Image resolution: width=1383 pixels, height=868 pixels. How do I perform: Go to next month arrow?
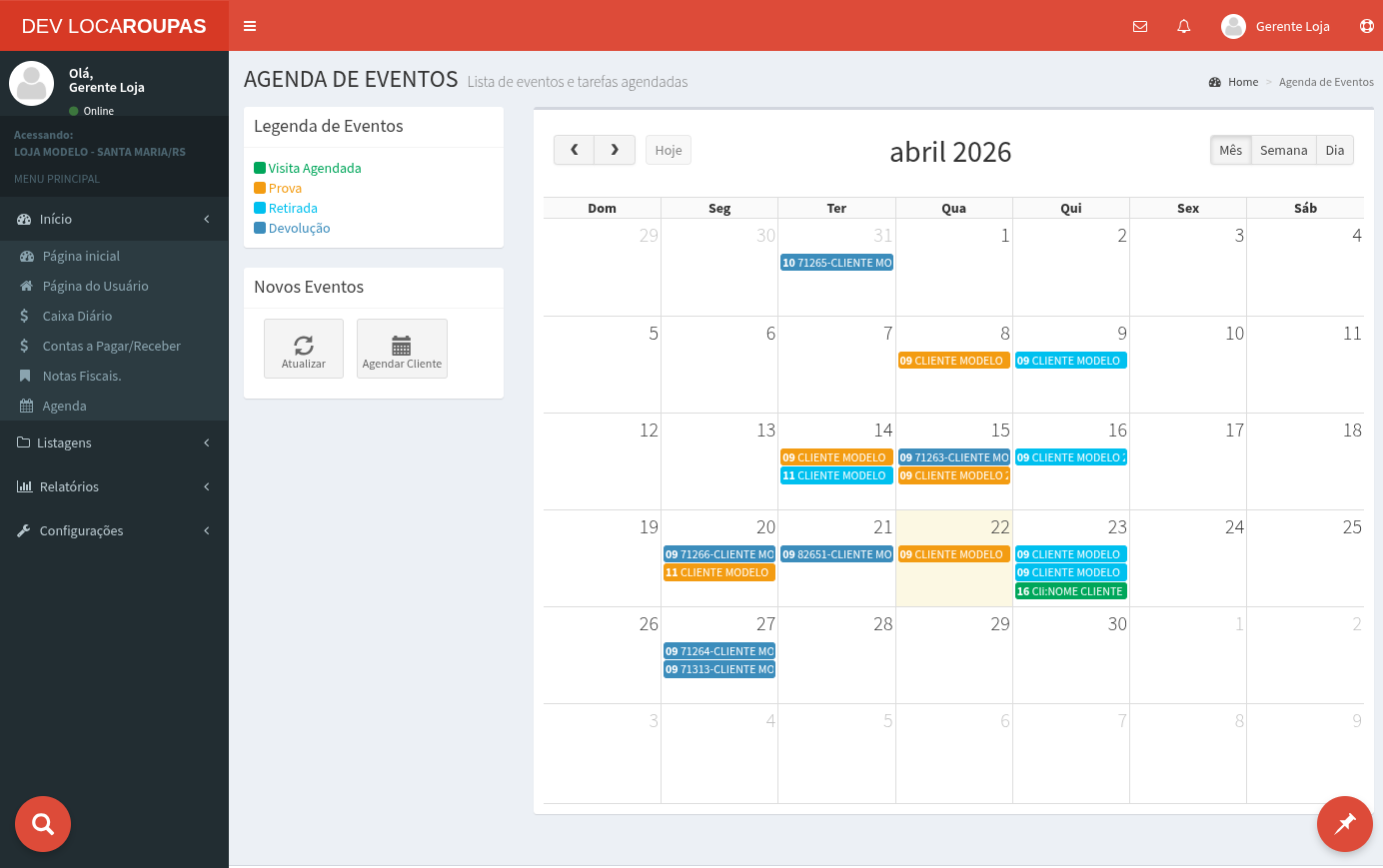tap(615, 150)
